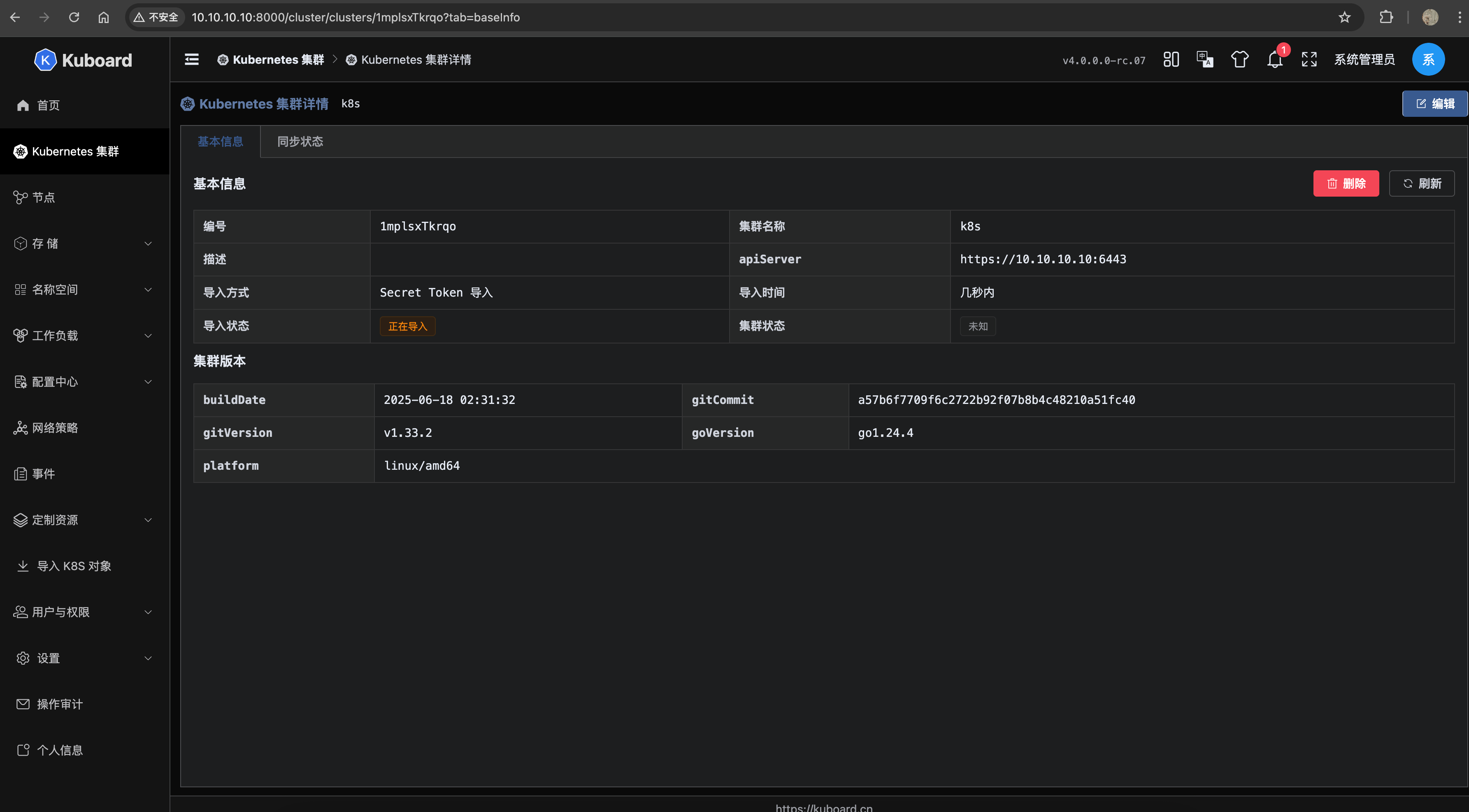Open the language translation icon

[x=1204, y=59]
